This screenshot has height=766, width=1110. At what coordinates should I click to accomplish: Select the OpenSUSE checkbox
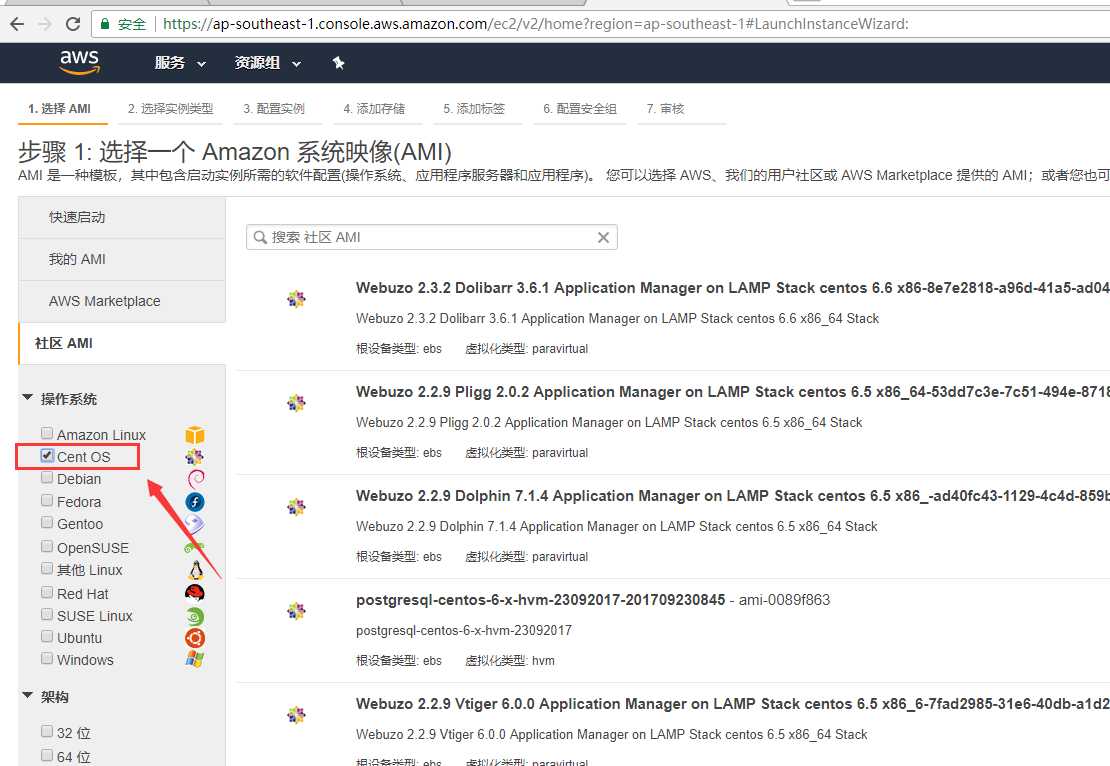pyautogui.click(x=47, y=546)
